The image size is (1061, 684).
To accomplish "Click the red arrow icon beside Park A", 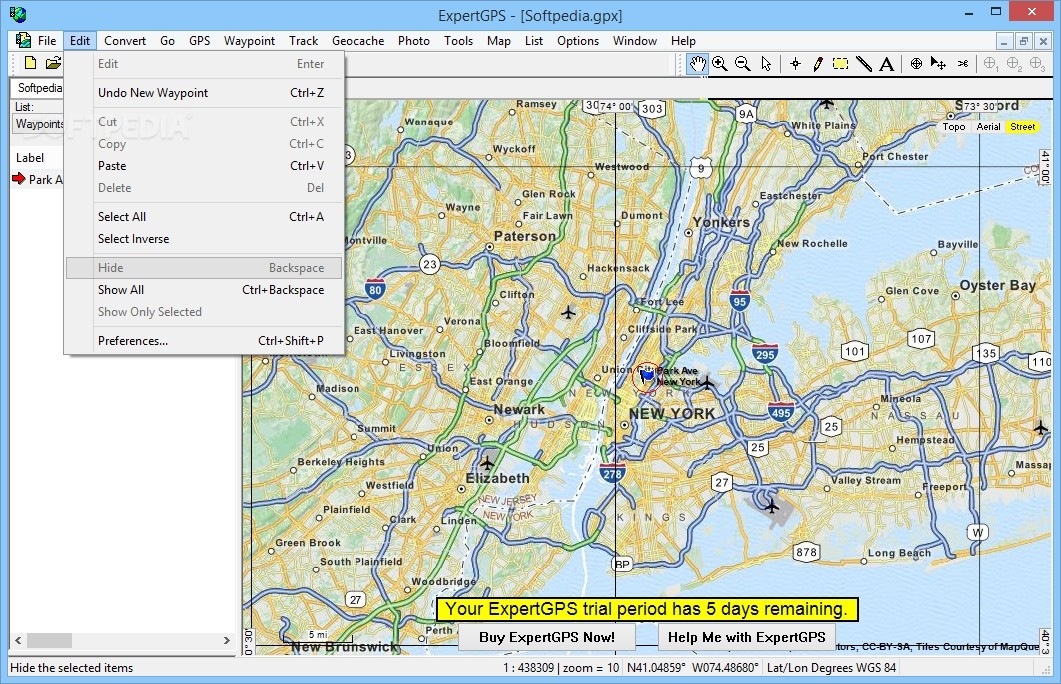I will click(x=18, y=179).
